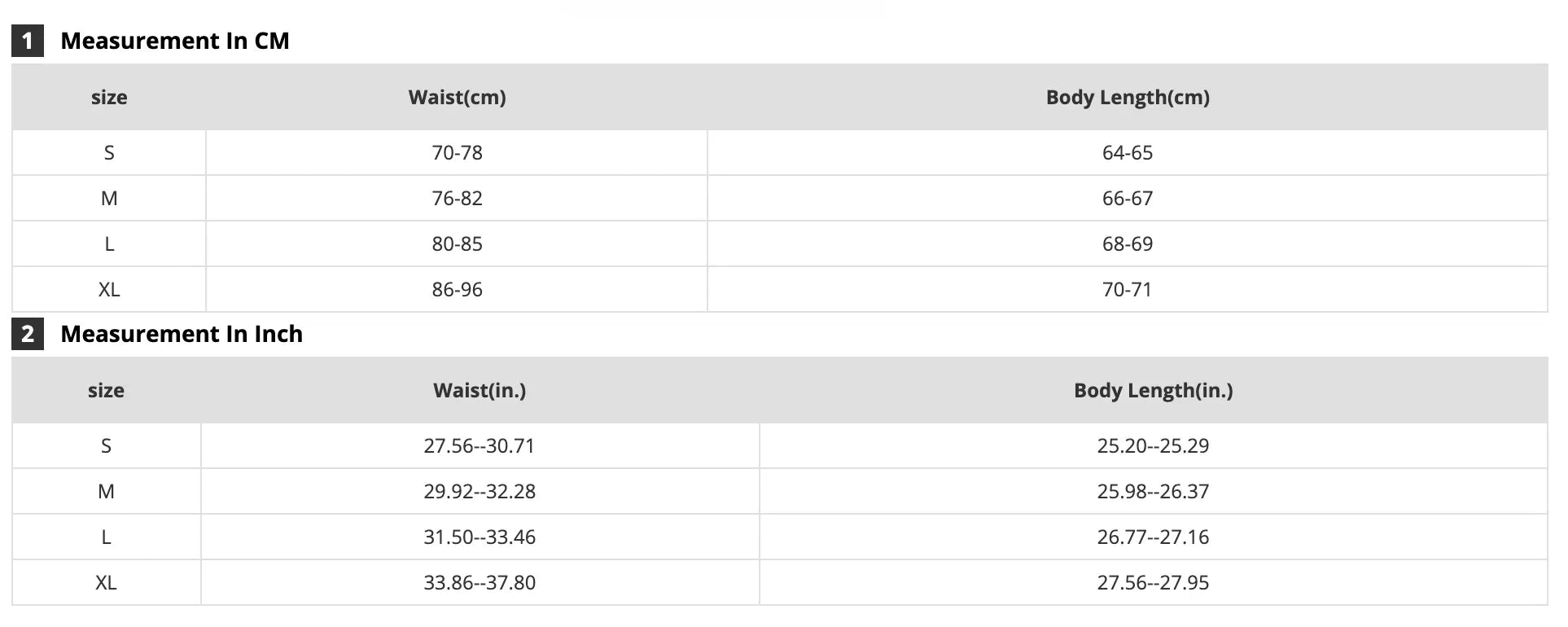This screenshot has width=1568, height=627.
Task: Click the 68-69 body length cell
Action: point(1128,244)
